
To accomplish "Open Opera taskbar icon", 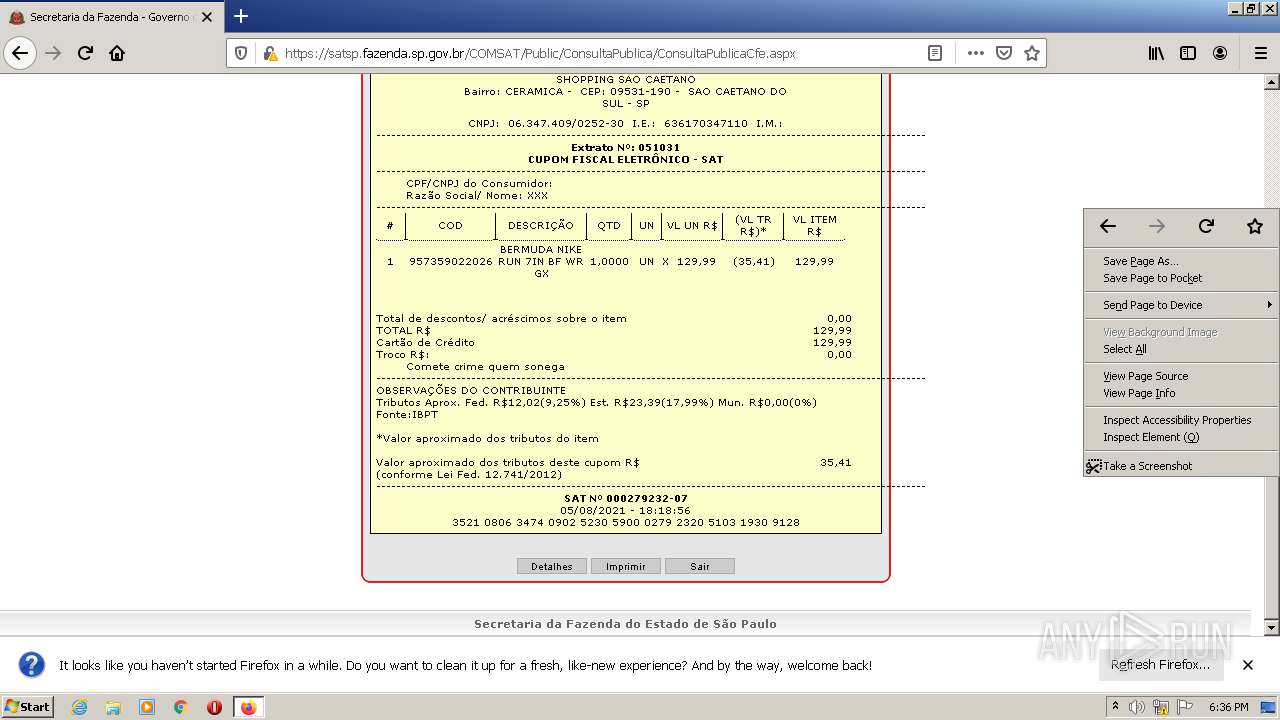I will [214, 707].
